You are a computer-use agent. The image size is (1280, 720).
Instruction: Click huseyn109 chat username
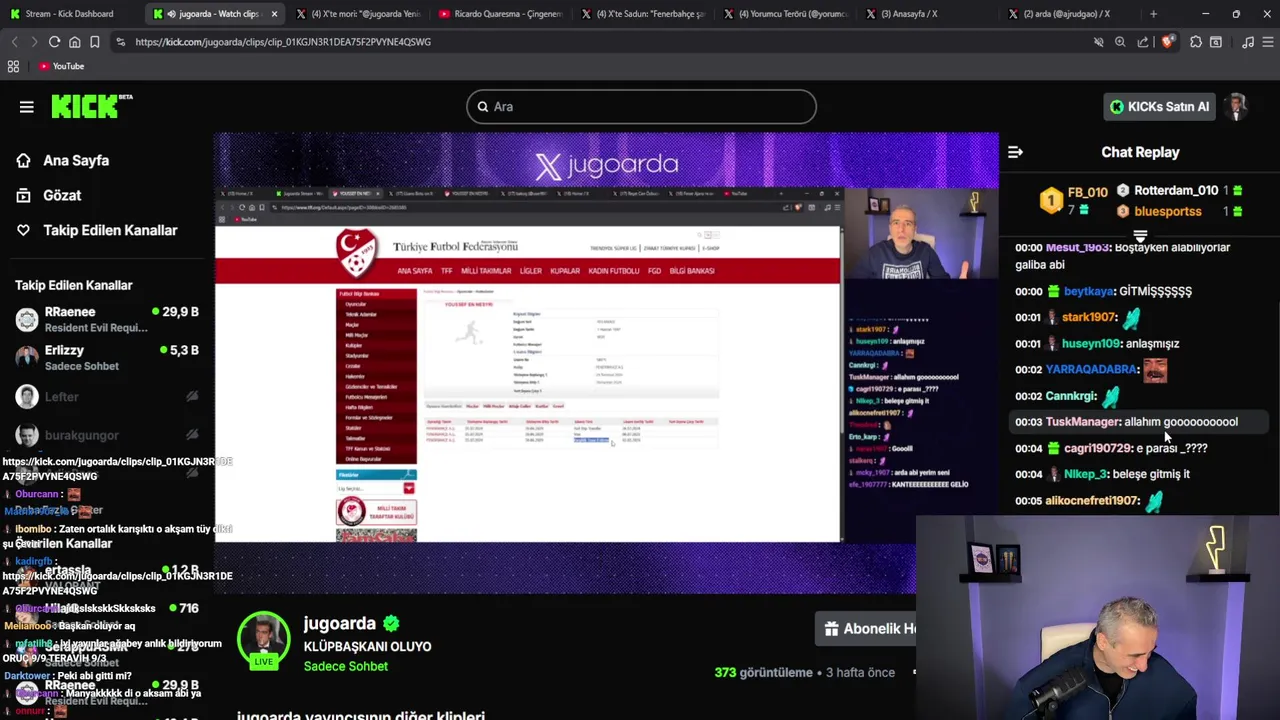pyautogui.click(x=1090, y=343)
